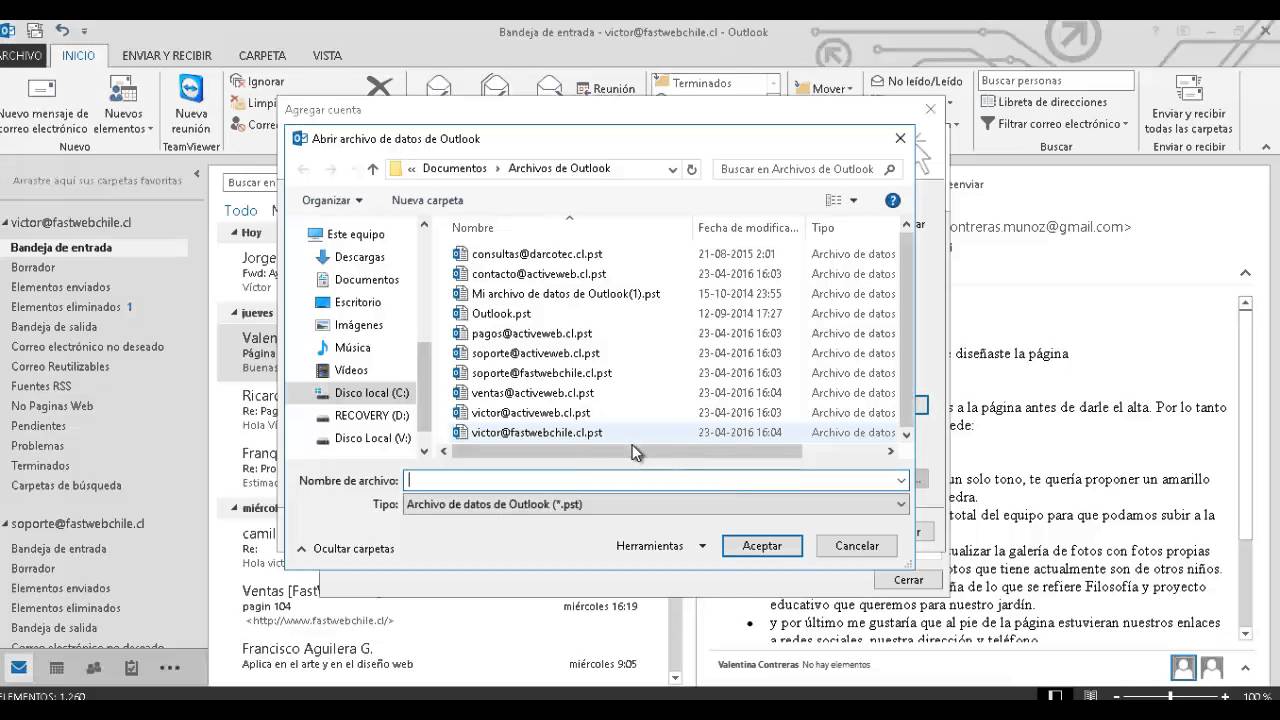Click Cerrar in Agregar cuenta dialog

(908, 580)
